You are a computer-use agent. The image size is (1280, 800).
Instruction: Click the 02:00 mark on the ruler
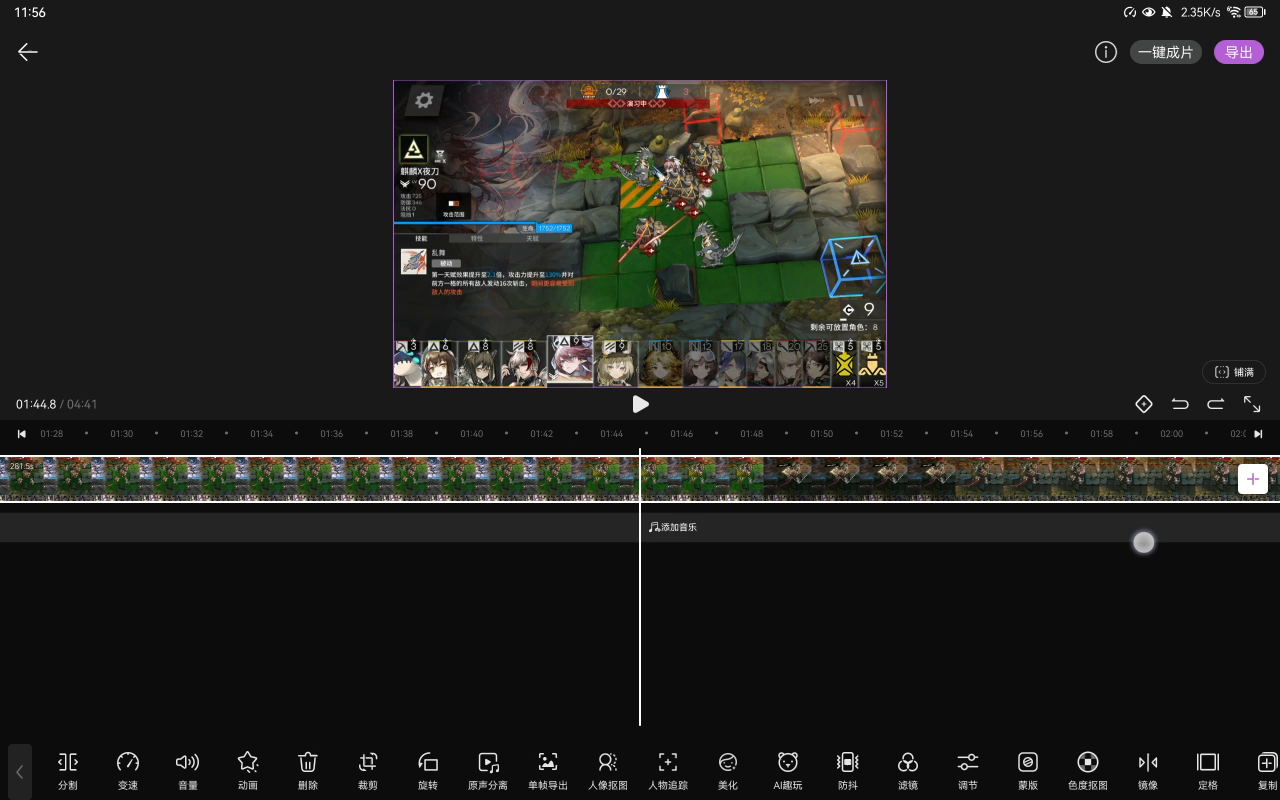1172,434
